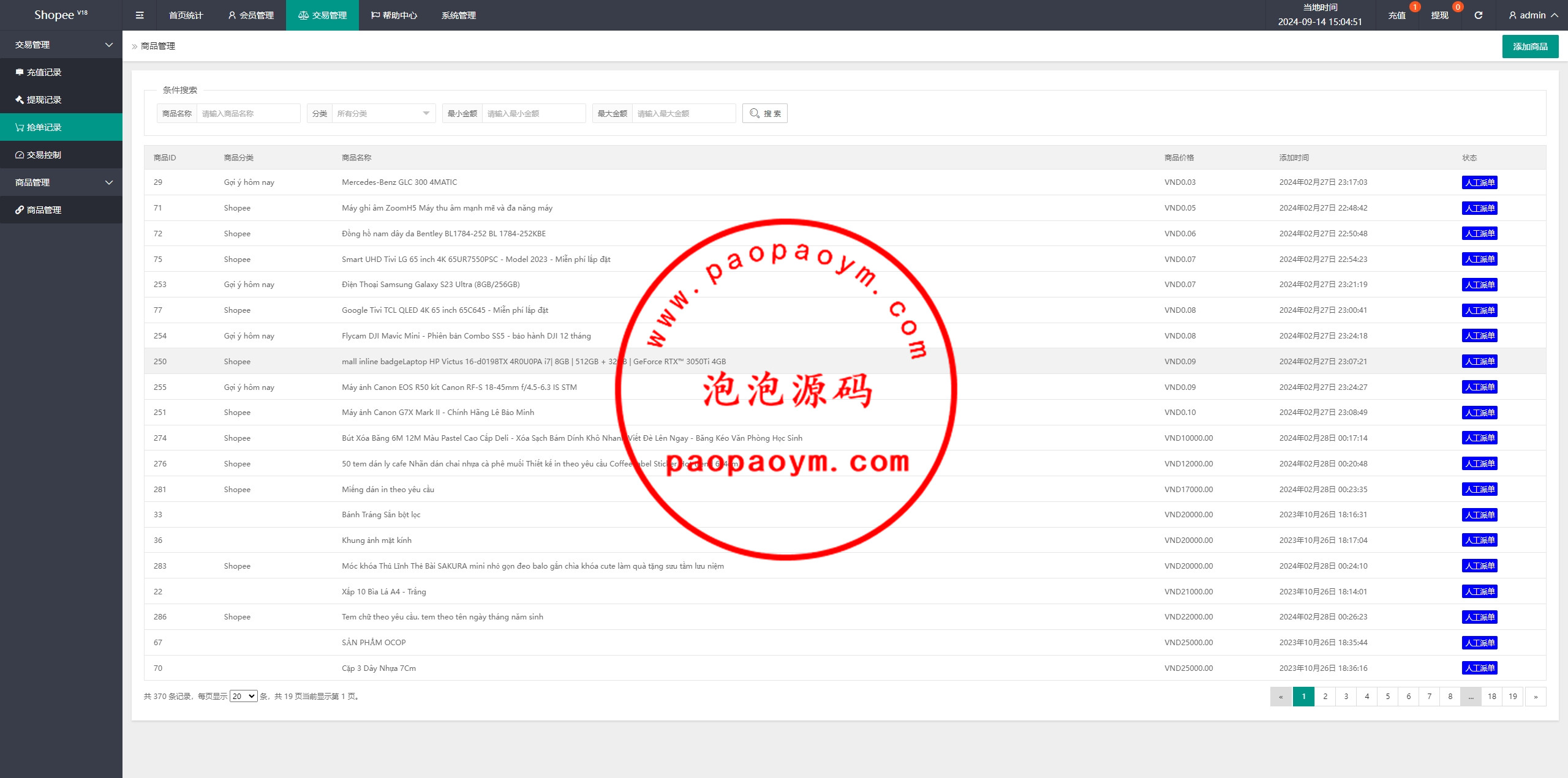Open 充值 notifications in top bar
1568x778 pixels.
click(1397, 15)
